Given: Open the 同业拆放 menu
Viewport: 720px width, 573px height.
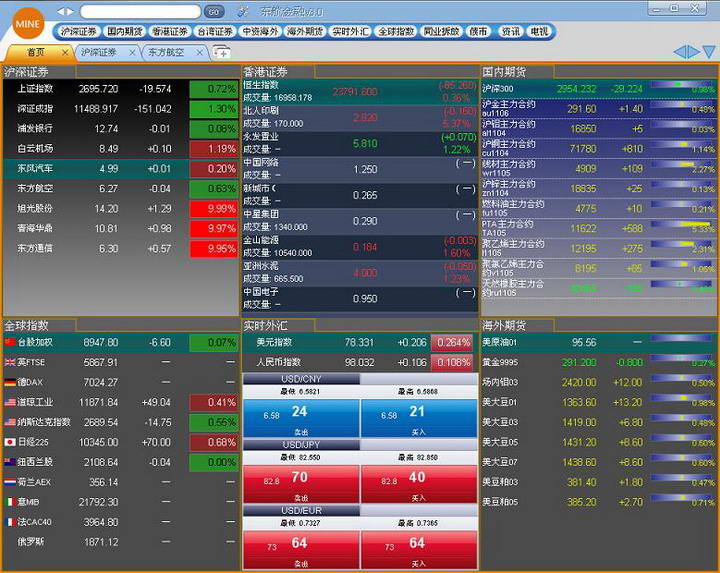Looking at the screenshot, I should (441, 32).
